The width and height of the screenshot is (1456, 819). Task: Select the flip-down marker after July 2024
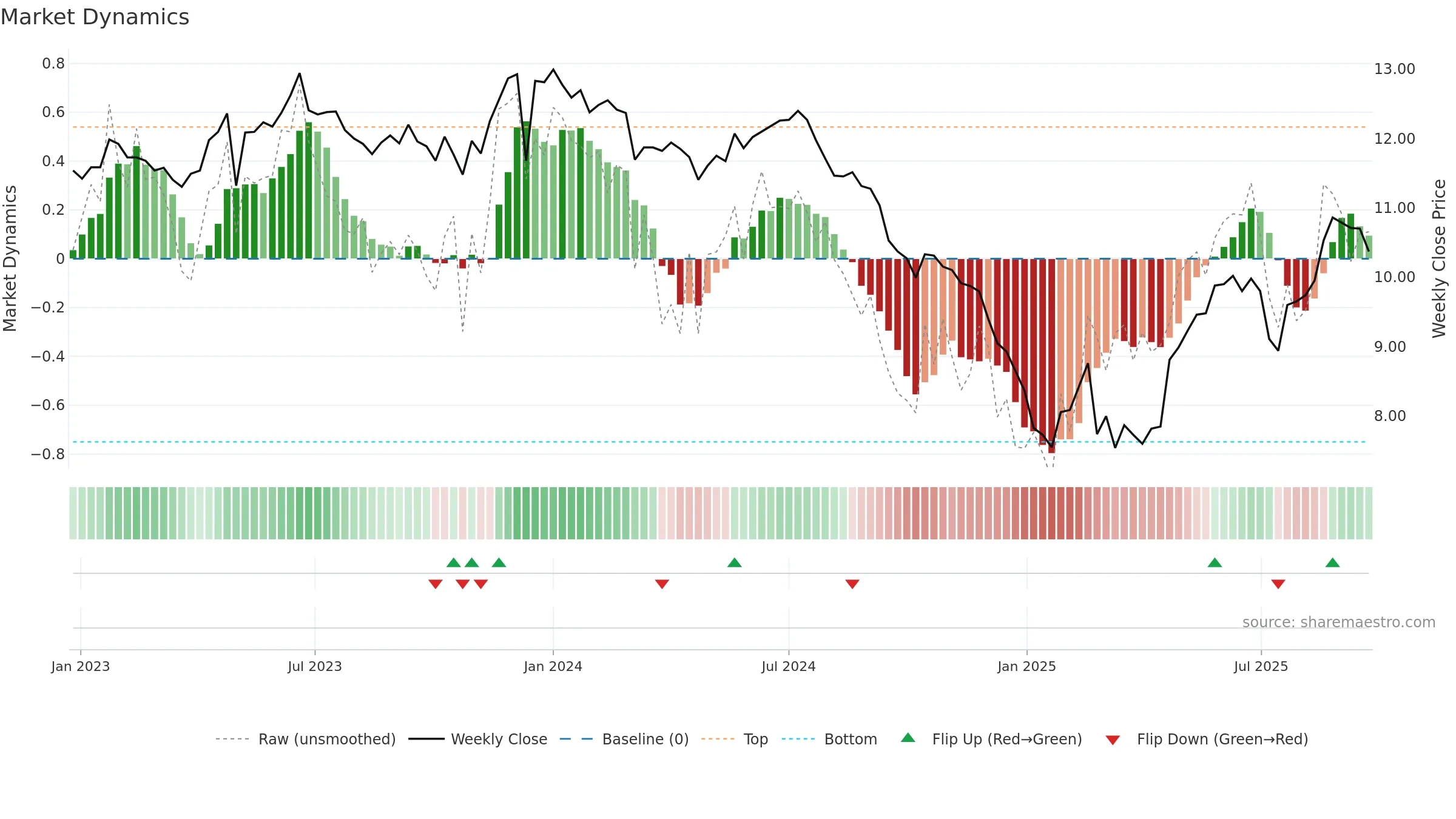tap(852, 584)
